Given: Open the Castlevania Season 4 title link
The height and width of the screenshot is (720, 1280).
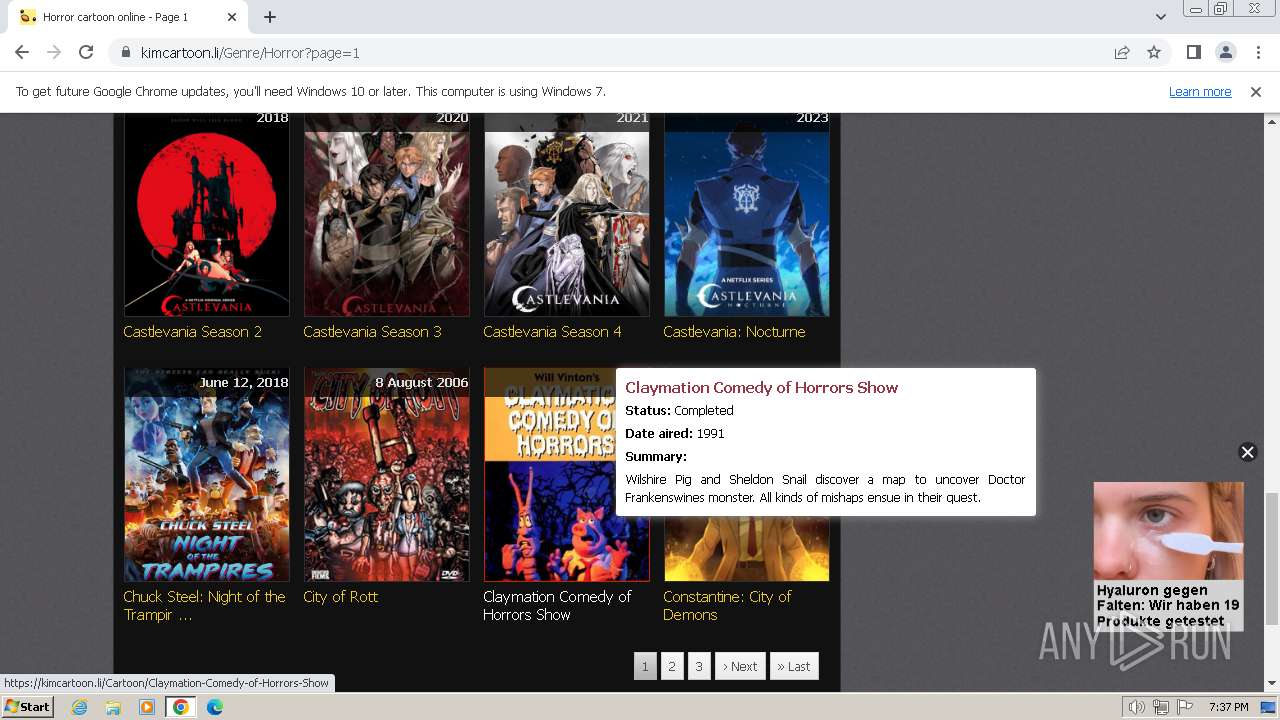Looking at the screenshot, I should [552, 332].
